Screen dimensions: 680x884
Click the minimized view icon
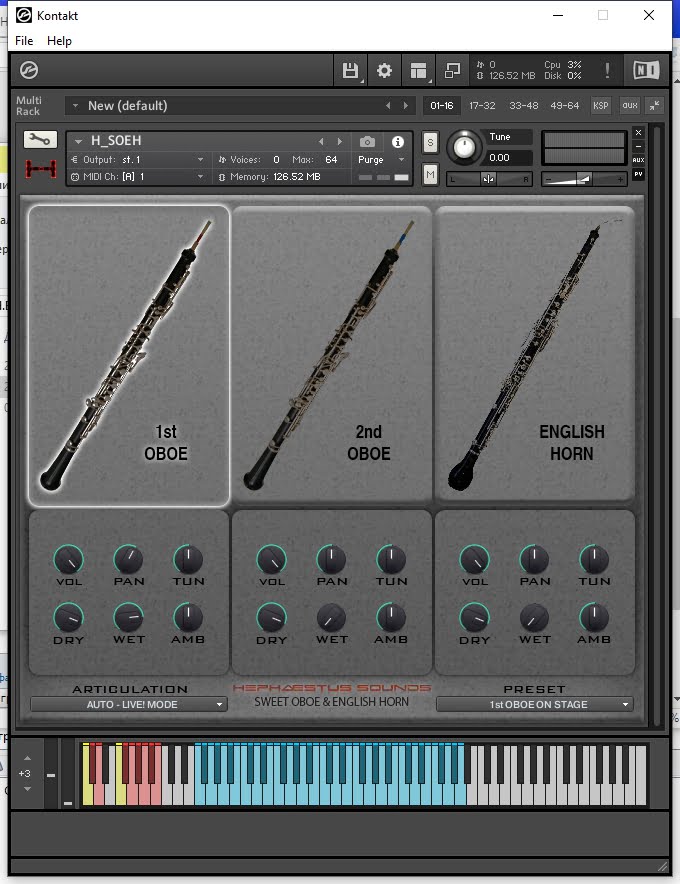[x=452, y=71]
